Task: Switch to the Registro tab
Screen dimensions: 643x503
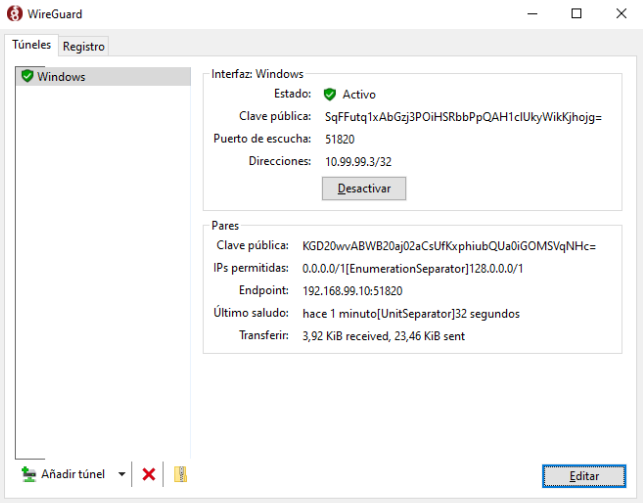Action: click(84, 46)
